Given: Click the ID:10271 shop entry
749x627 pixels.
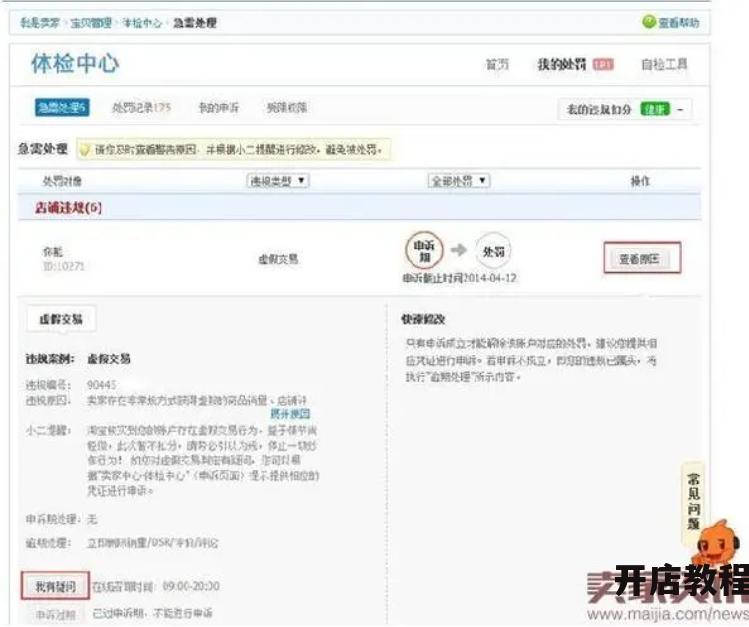Looking at the screenshot, I should click(x=64, y=266).
